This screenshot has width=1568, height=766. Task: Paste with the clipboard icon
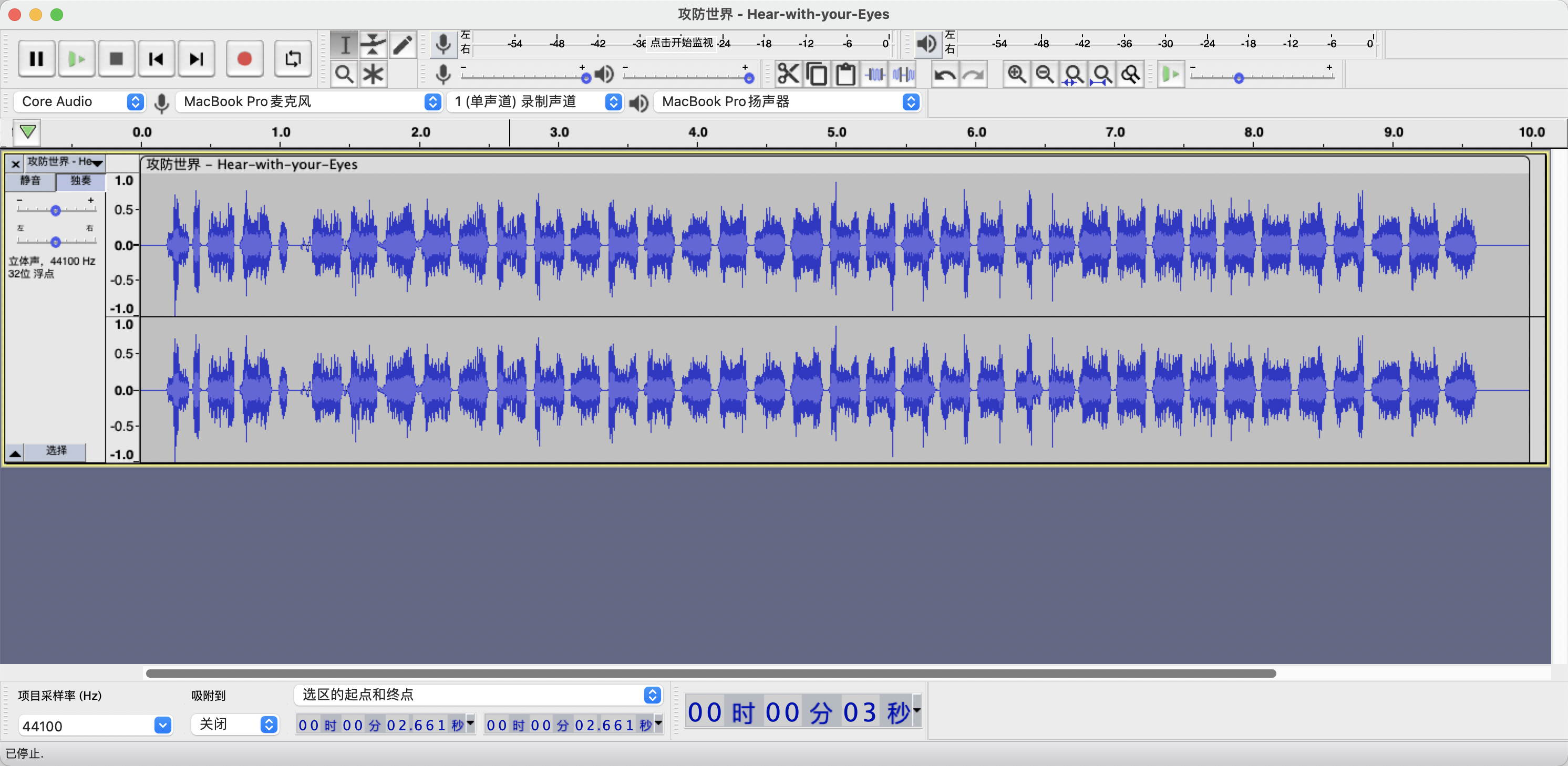(x=845, y=74)
